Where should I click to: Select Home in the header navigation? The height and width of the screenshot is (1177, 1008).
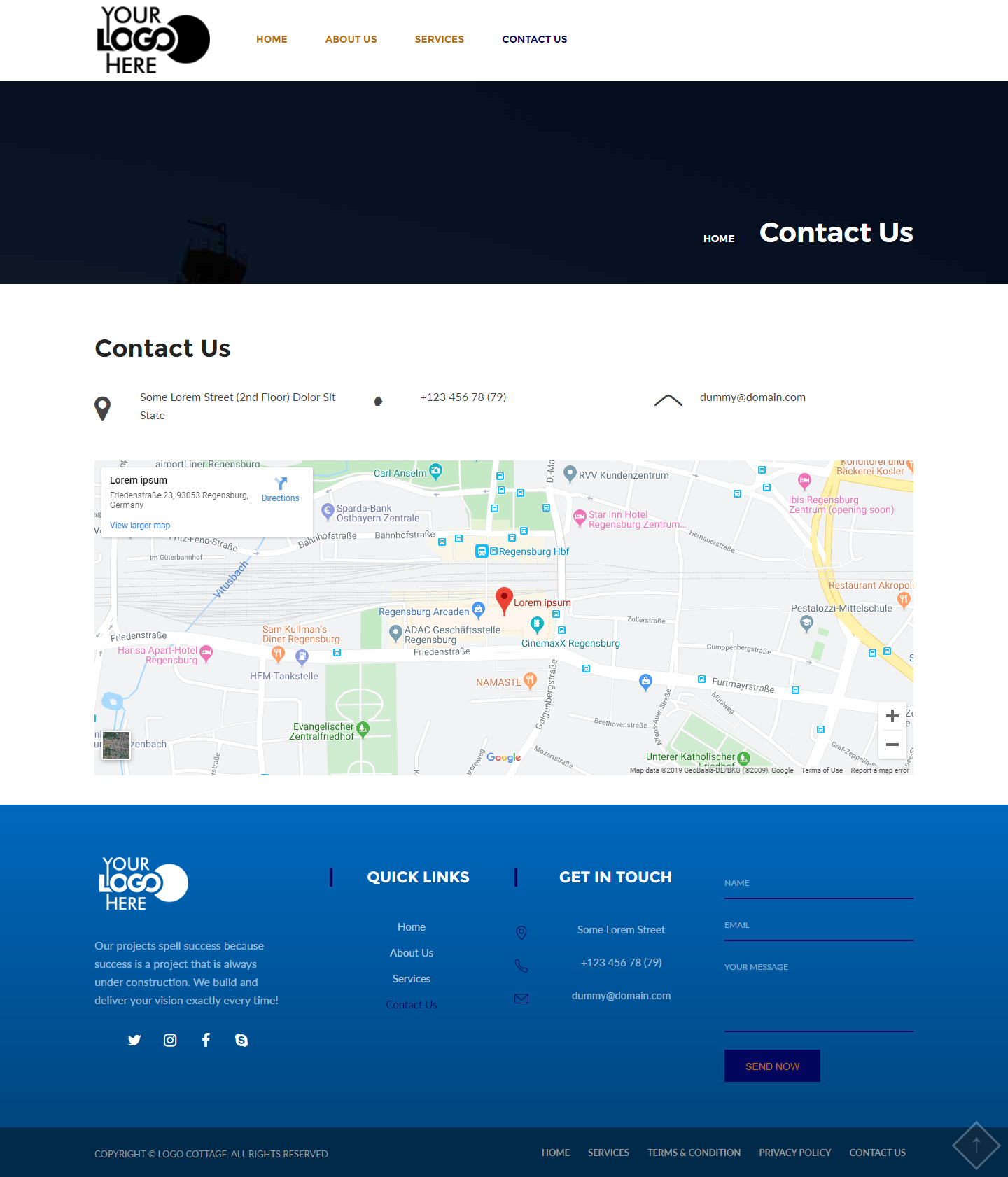[272, 39]
